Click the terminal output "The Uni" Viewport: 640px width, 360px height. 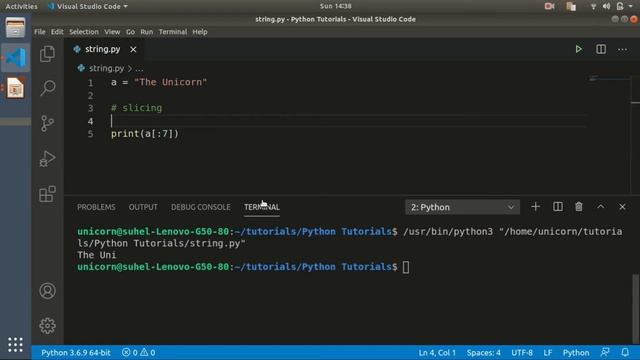[97, 255]
